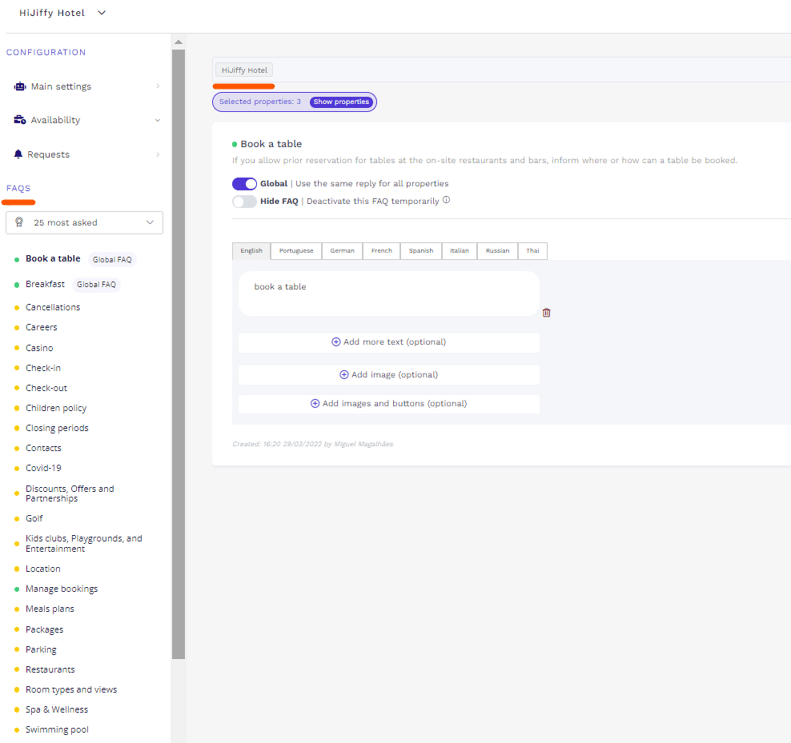This screenshot has width=791, height=743.
Task: Click the book a table reply text field
Action: pos(388,293)
